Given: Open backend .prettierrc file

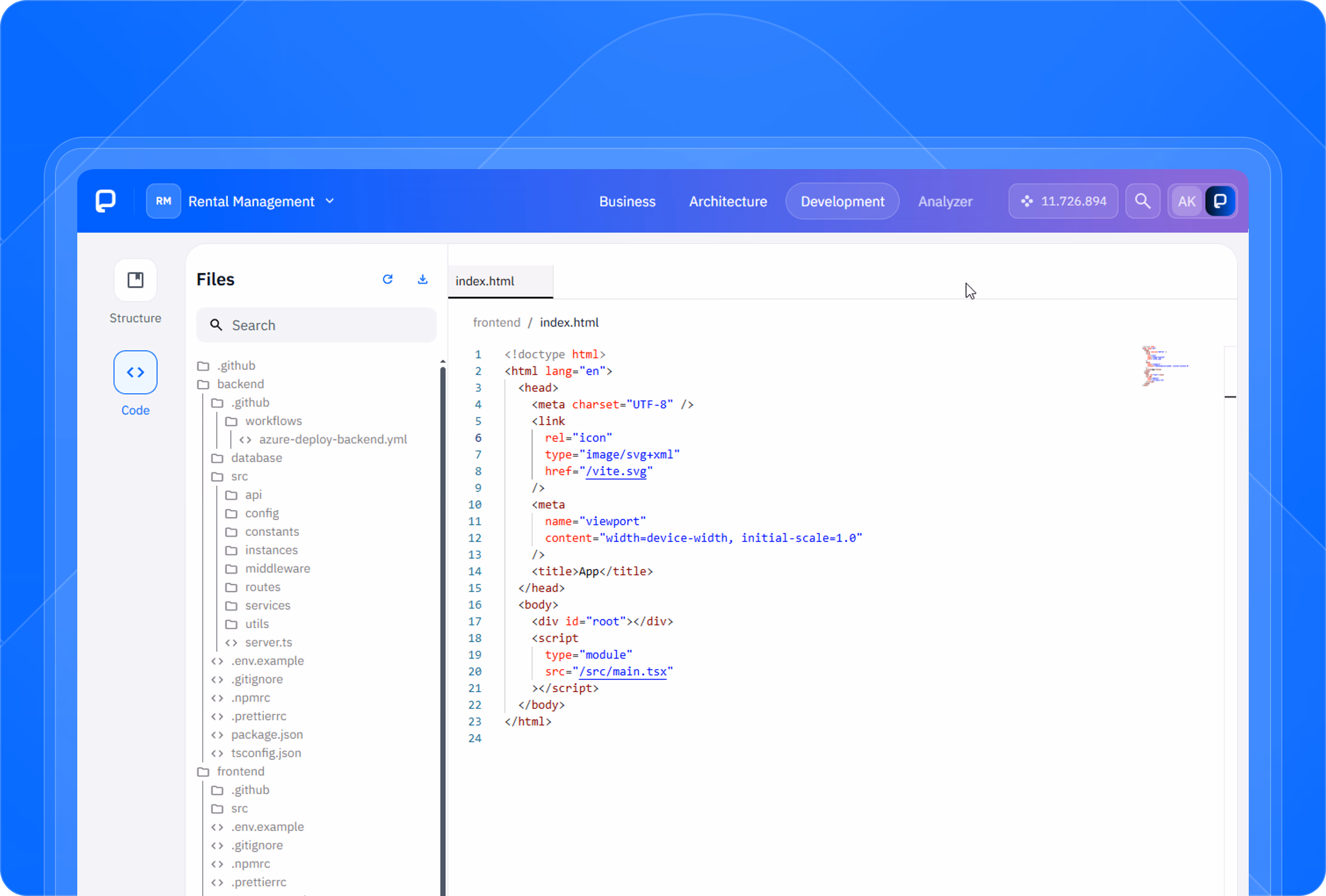Looking at the screenshot, I should click(x=249, y=716).
